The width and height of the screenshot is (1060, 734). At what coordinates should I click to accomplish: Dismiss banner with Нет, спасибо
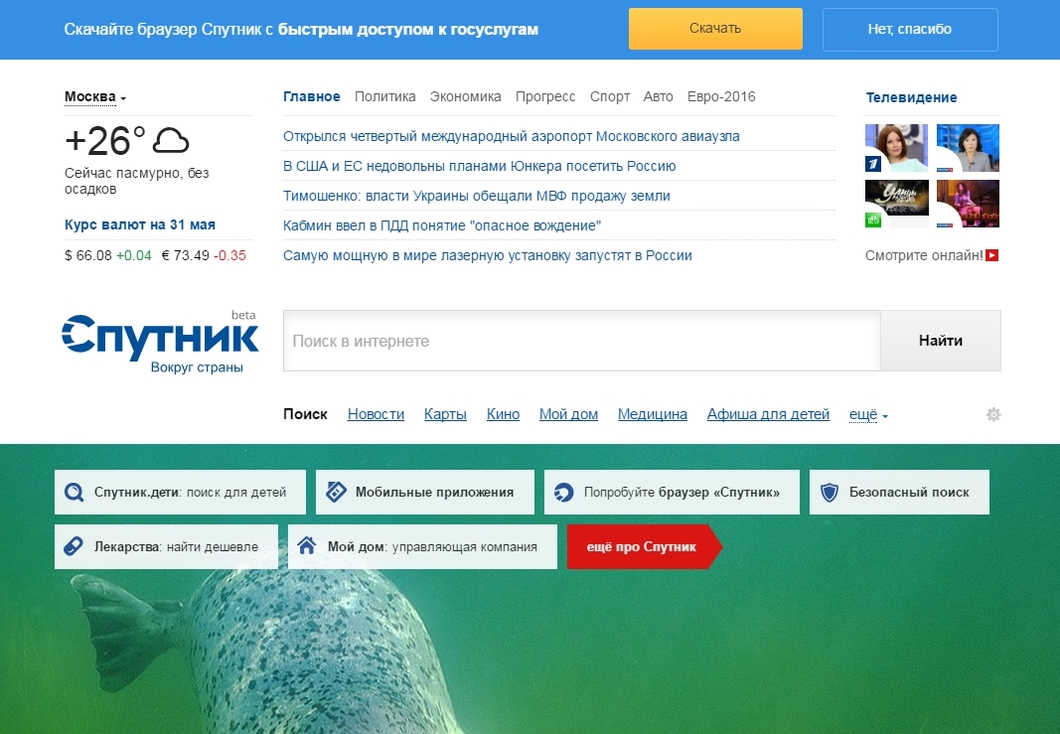click(x=910, y=29)
